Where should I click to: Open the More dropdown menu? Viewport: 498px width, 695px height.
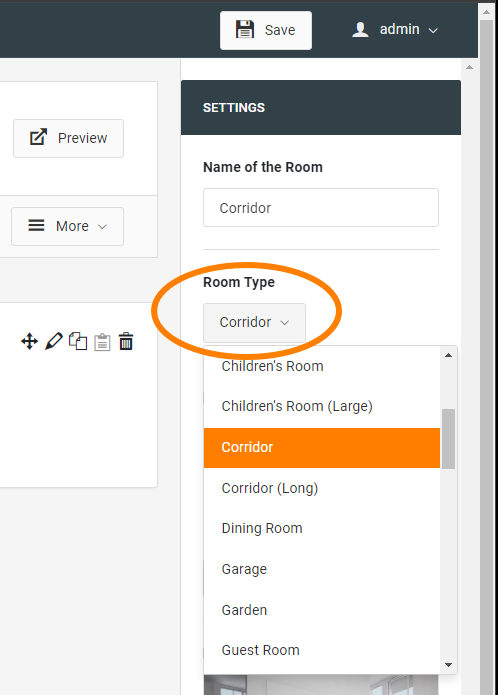[x=67, y=226]
